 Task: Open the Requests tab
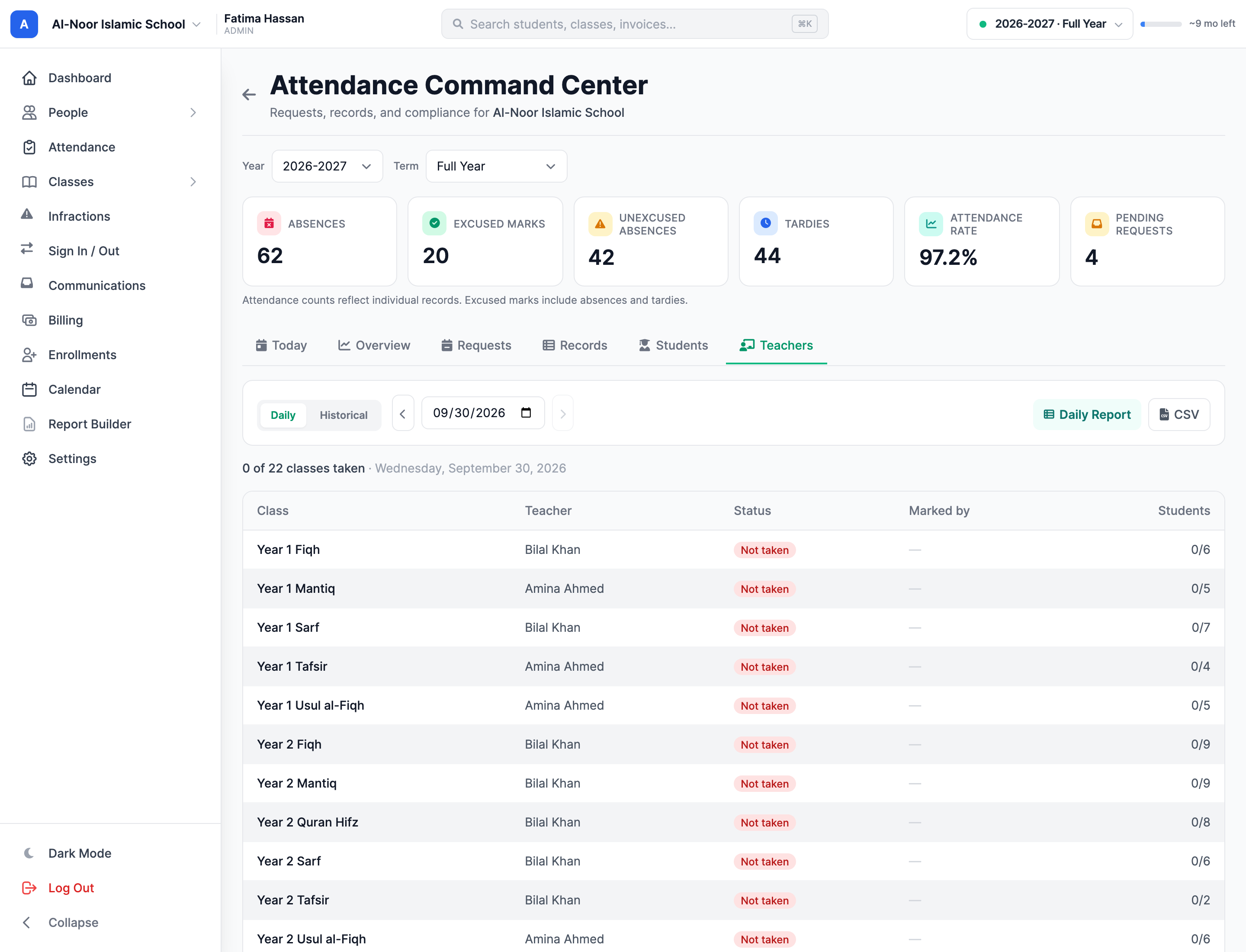(476, 345)
